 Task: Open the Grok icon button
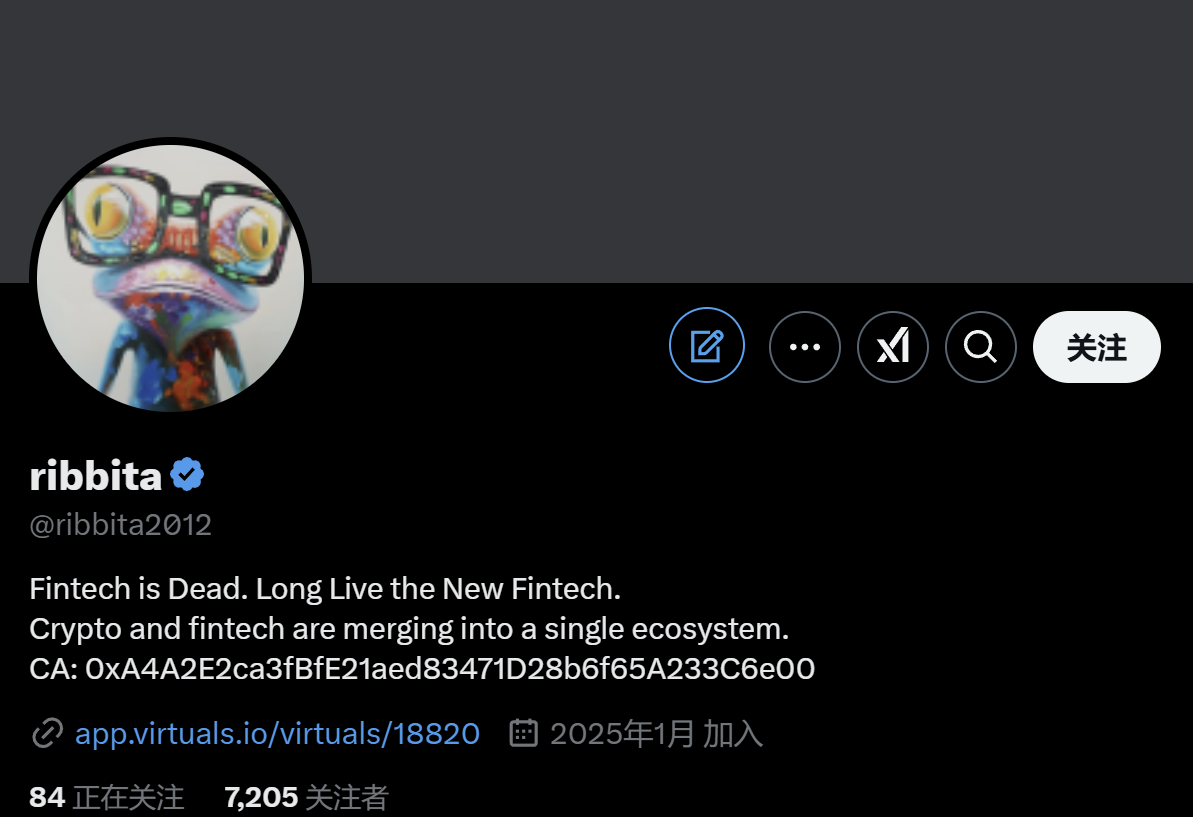893,347
